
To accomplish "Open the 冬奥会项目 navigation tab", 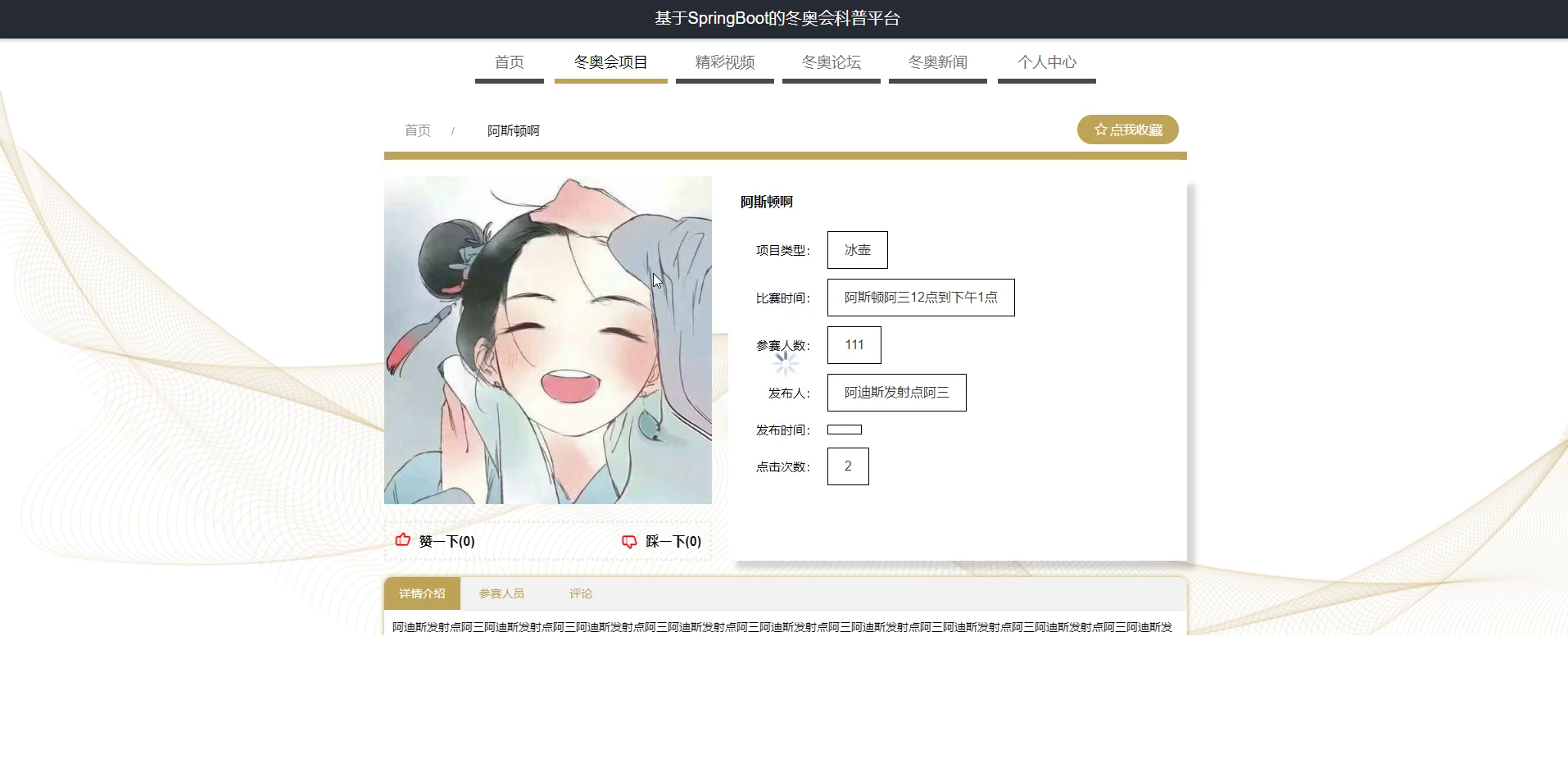I will pyautogui.click(x=611, y=62).
